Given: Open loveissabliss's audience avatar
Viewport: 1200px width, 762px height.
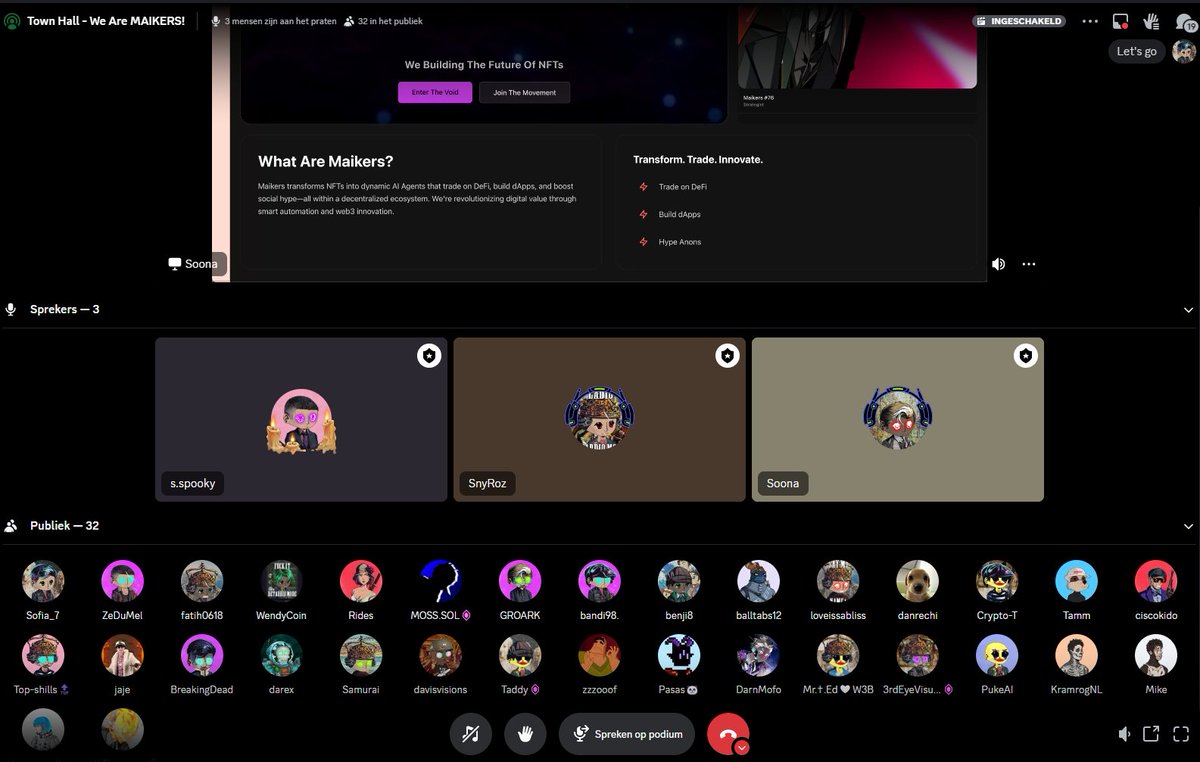Looking at the screenshot, I should (x=838, y=581).
